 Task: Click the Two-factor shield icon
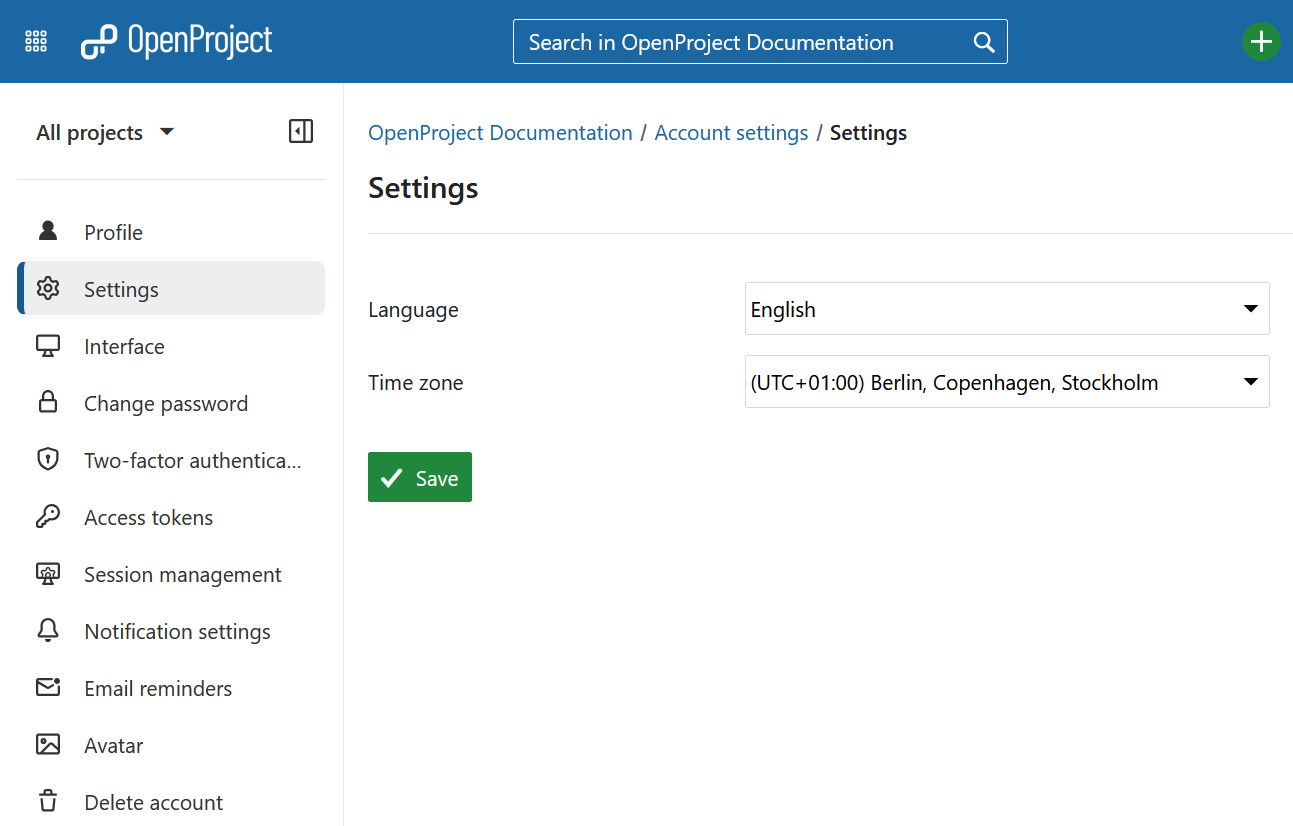point(48,460)
